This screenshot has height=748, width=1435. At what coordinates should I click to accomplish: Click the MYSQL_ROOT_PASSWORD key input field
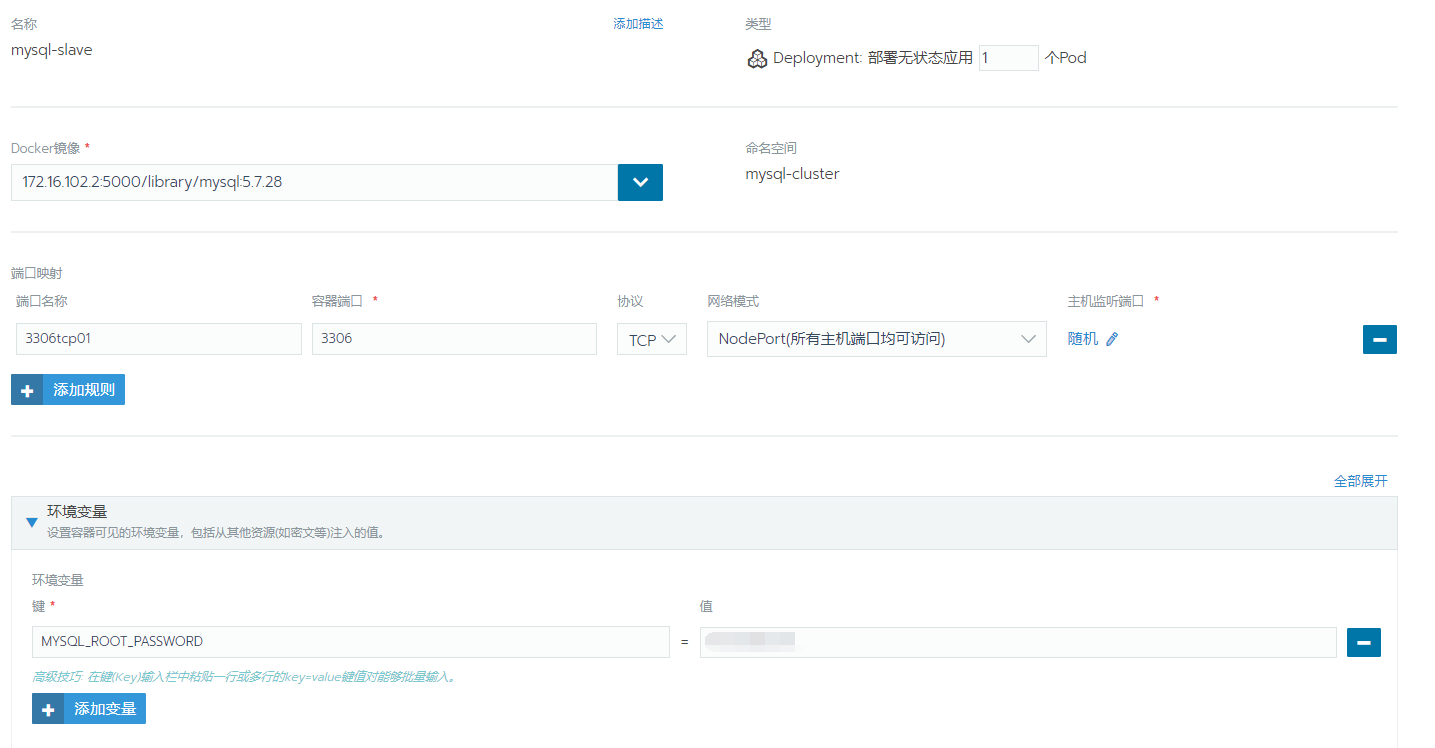tap(351, 642)
